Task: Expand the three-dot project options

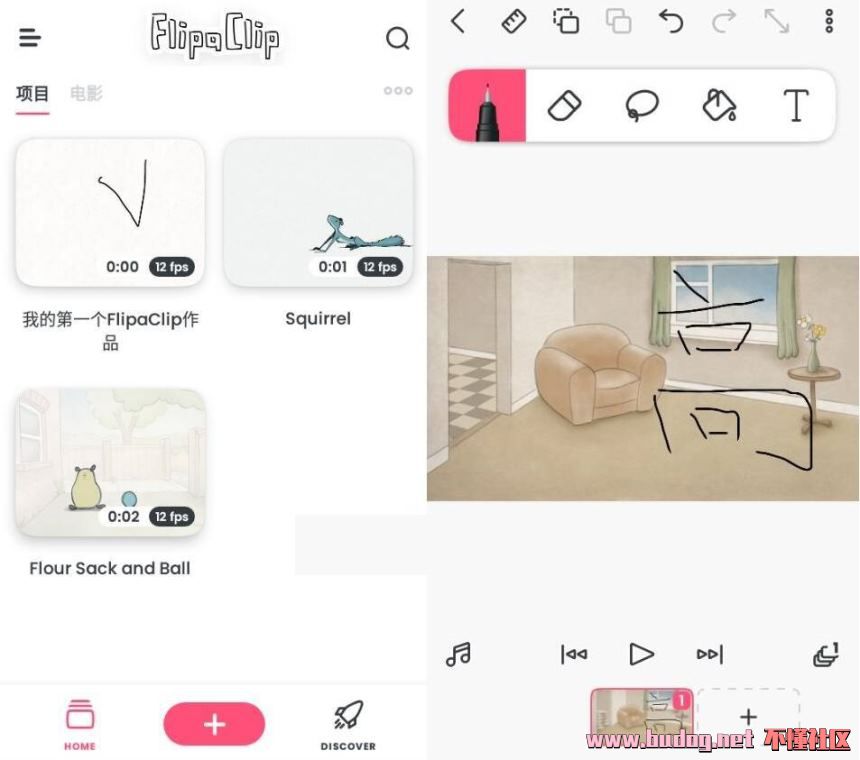Action: point(397,91)
